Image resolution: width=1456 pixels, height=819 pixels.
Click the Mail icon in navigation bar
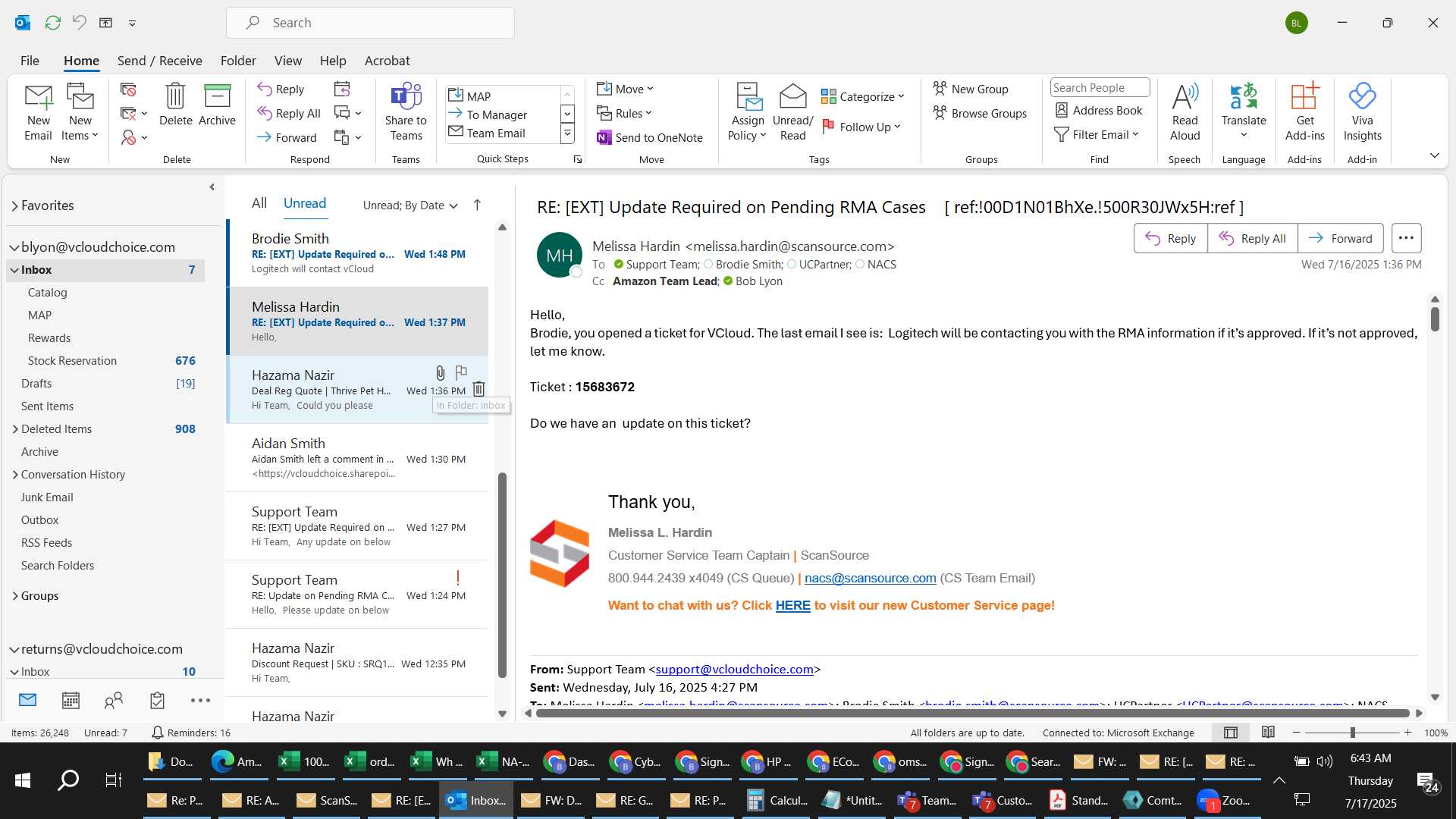27,700
